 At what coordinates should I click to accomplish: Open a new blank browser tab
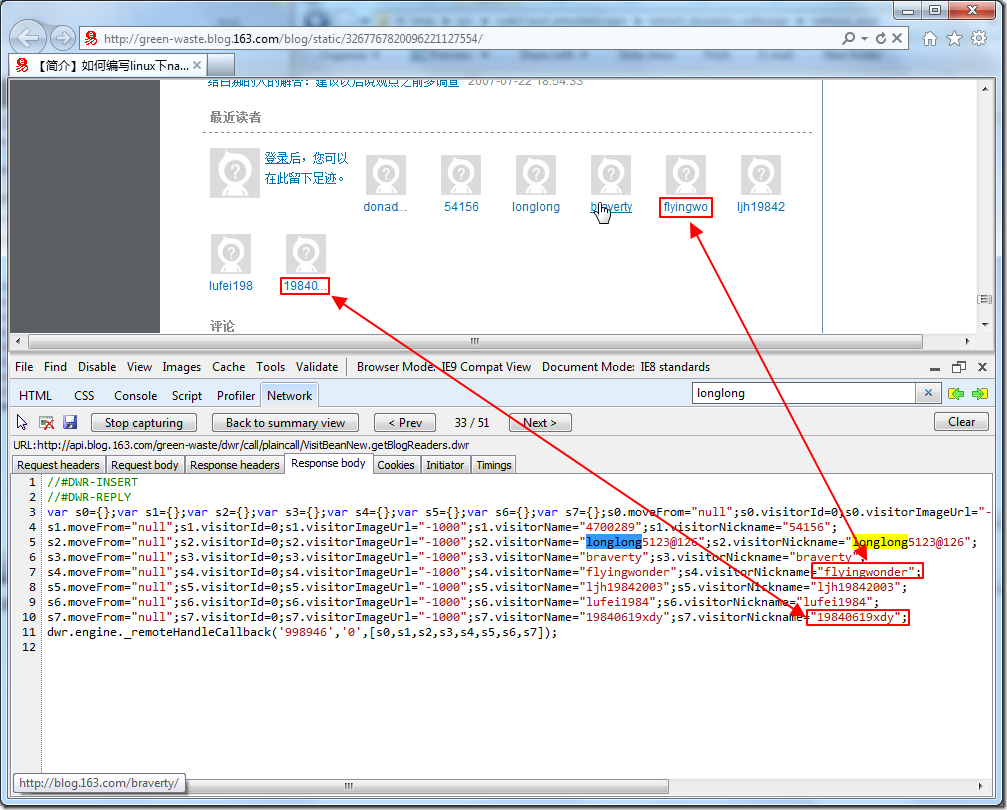(x=221, y=65)
